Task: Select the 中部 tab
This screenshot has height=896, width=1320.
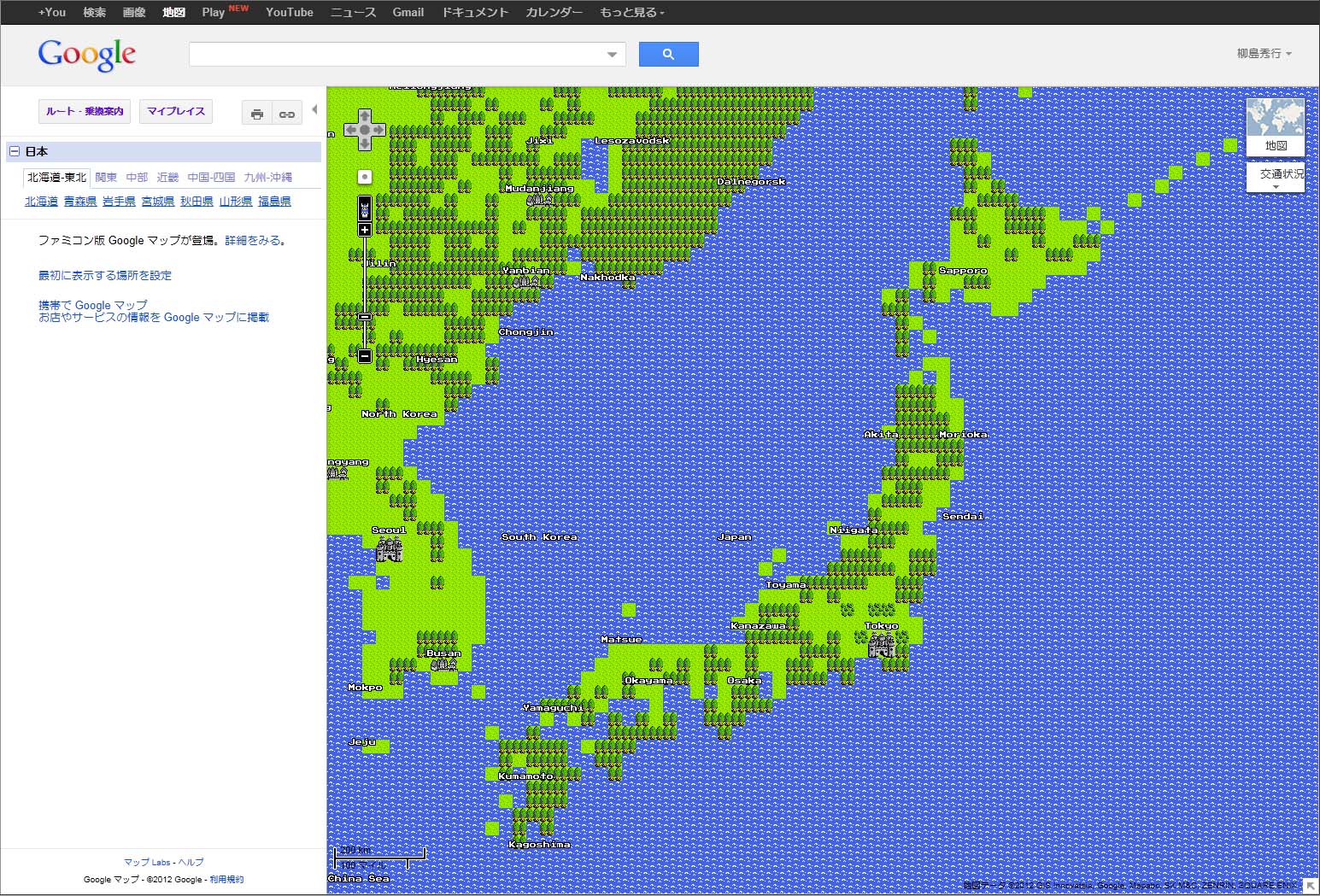Action: (137, 178)
